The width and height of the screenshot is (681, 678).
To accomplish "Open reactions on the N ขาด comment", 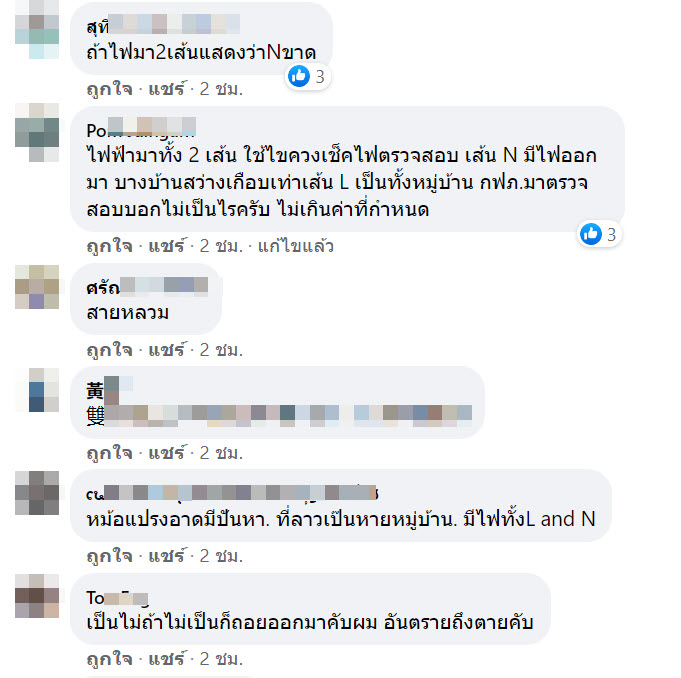I will tap(307, 77).
